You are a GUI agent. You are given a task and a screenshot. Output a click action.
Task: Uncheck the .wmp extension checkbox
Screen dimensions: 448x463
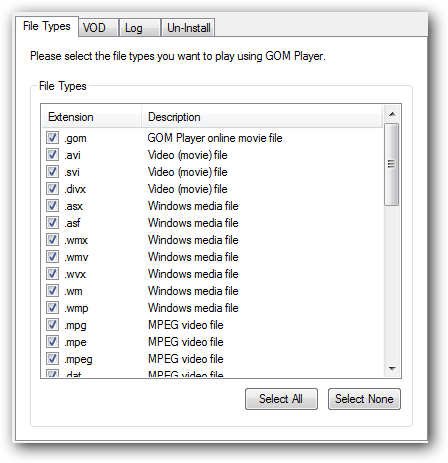click(x=52, y=307)
